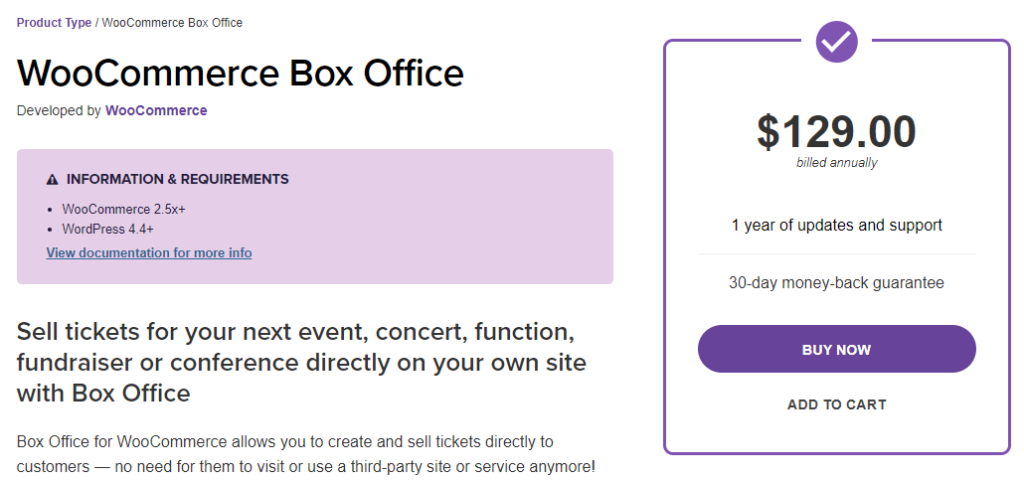Click the Box Office for WooCommerce description paragraph
Screen dimensions: 1024x480
(x=306, y=455)
